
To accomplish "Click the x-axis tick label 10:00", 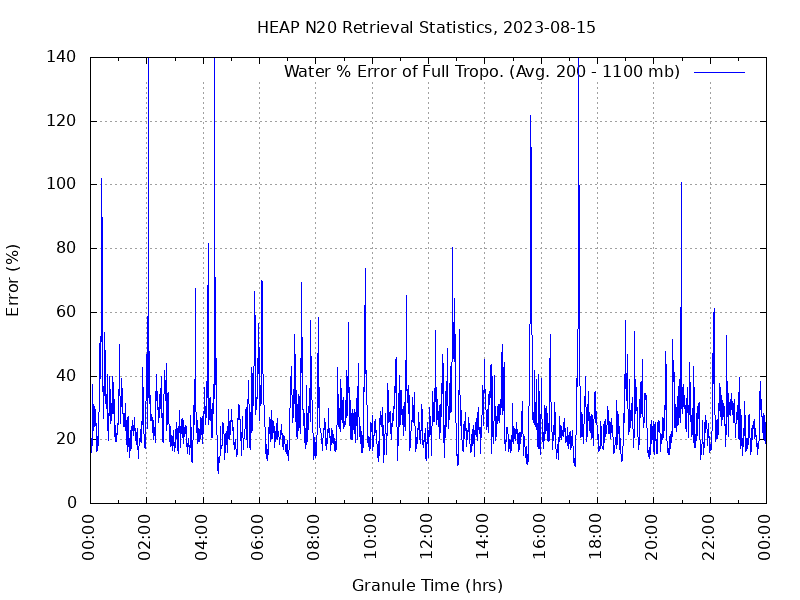I will (x=370, y=537).
